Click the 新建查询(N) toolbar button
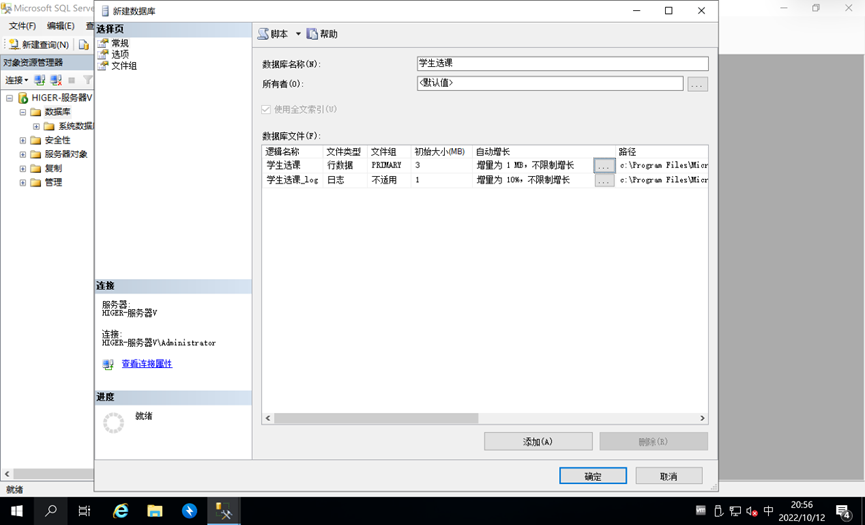Viewport: 865px width, 525px height. (39, 45)
